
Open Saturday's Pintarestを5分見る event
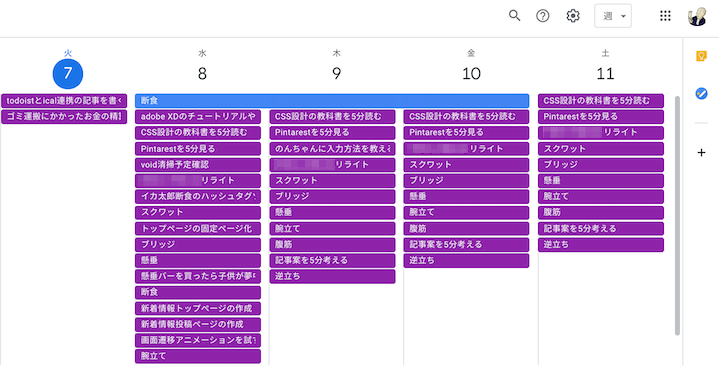pos(601,116)
